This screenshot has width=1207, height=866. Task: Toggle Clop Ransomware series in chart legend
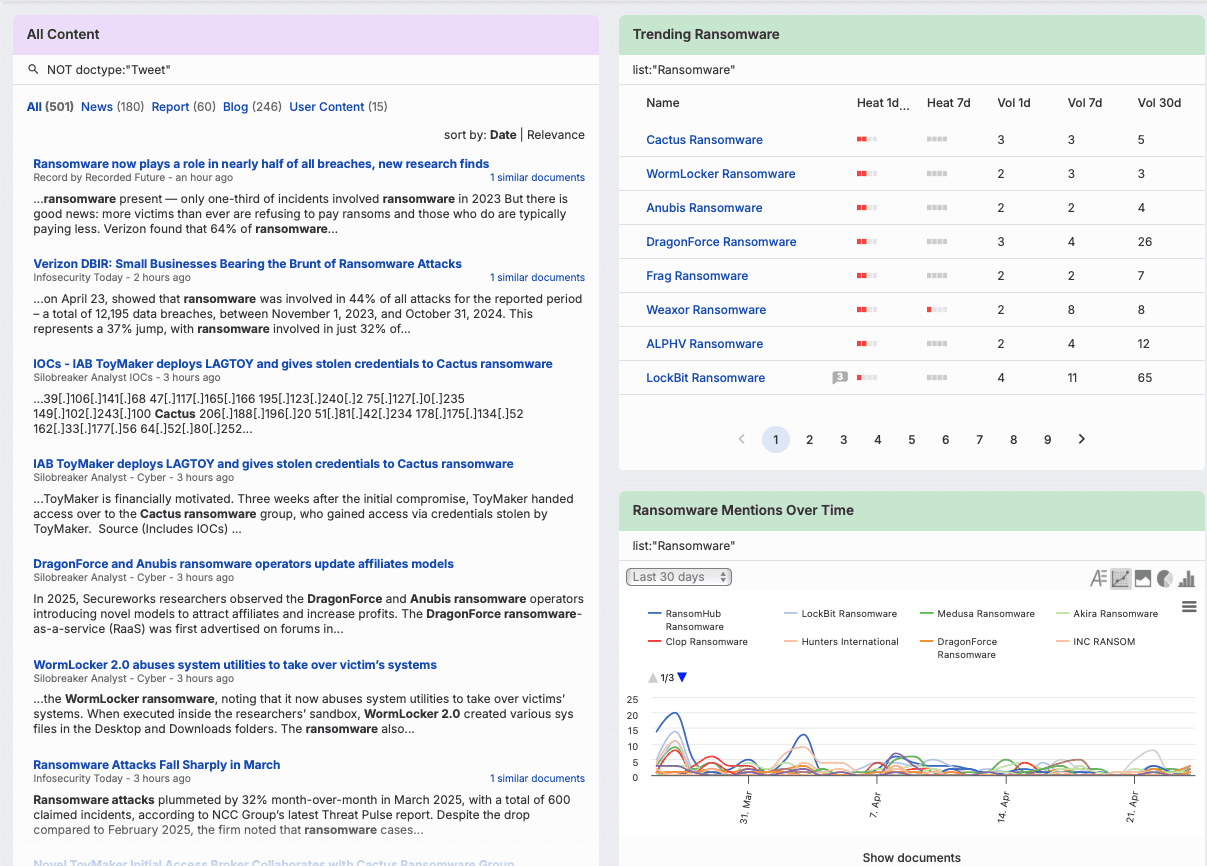(698, 642)
